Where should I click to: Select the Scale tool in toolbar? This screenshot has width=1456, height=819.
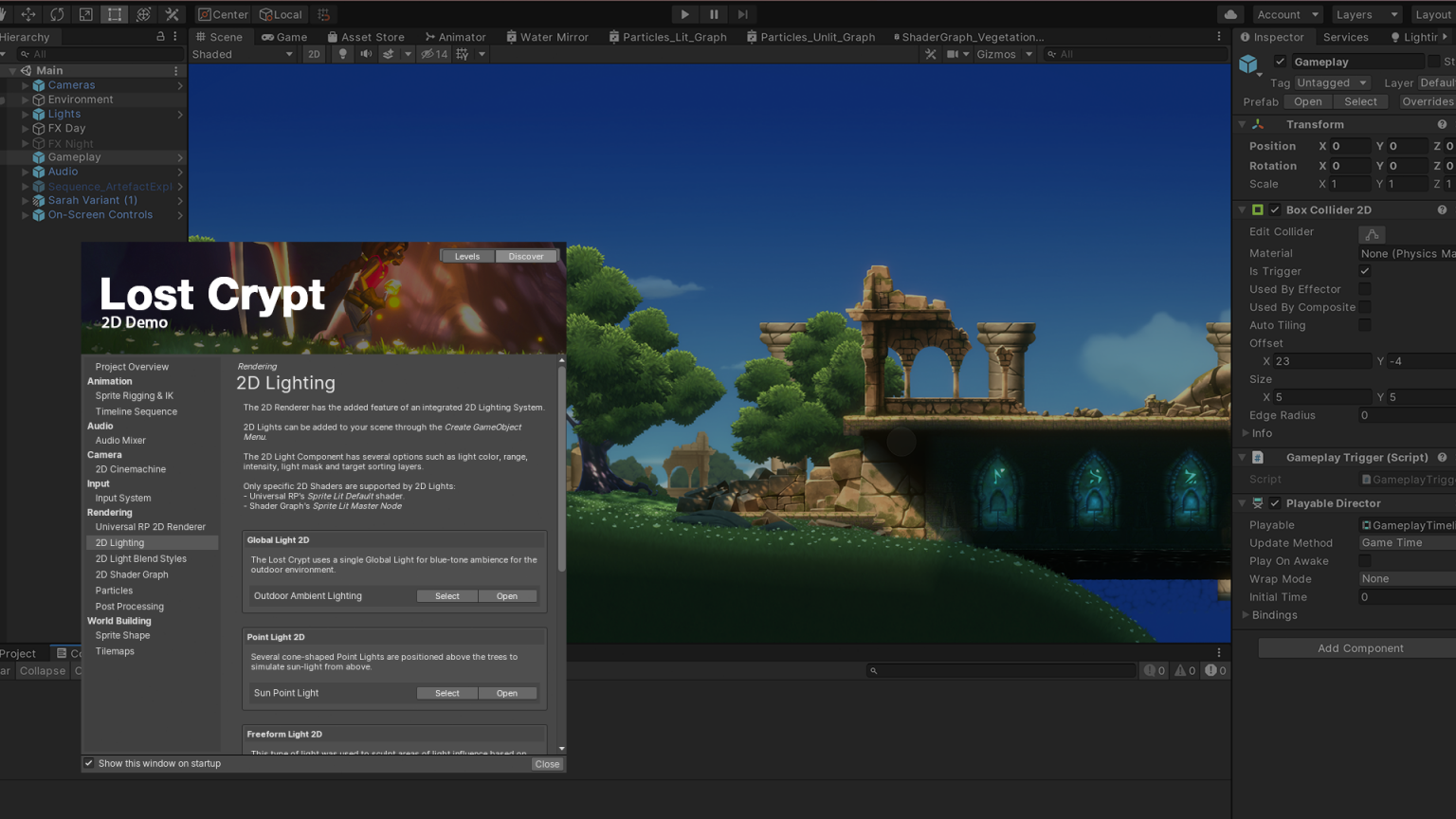coord(85,14)
